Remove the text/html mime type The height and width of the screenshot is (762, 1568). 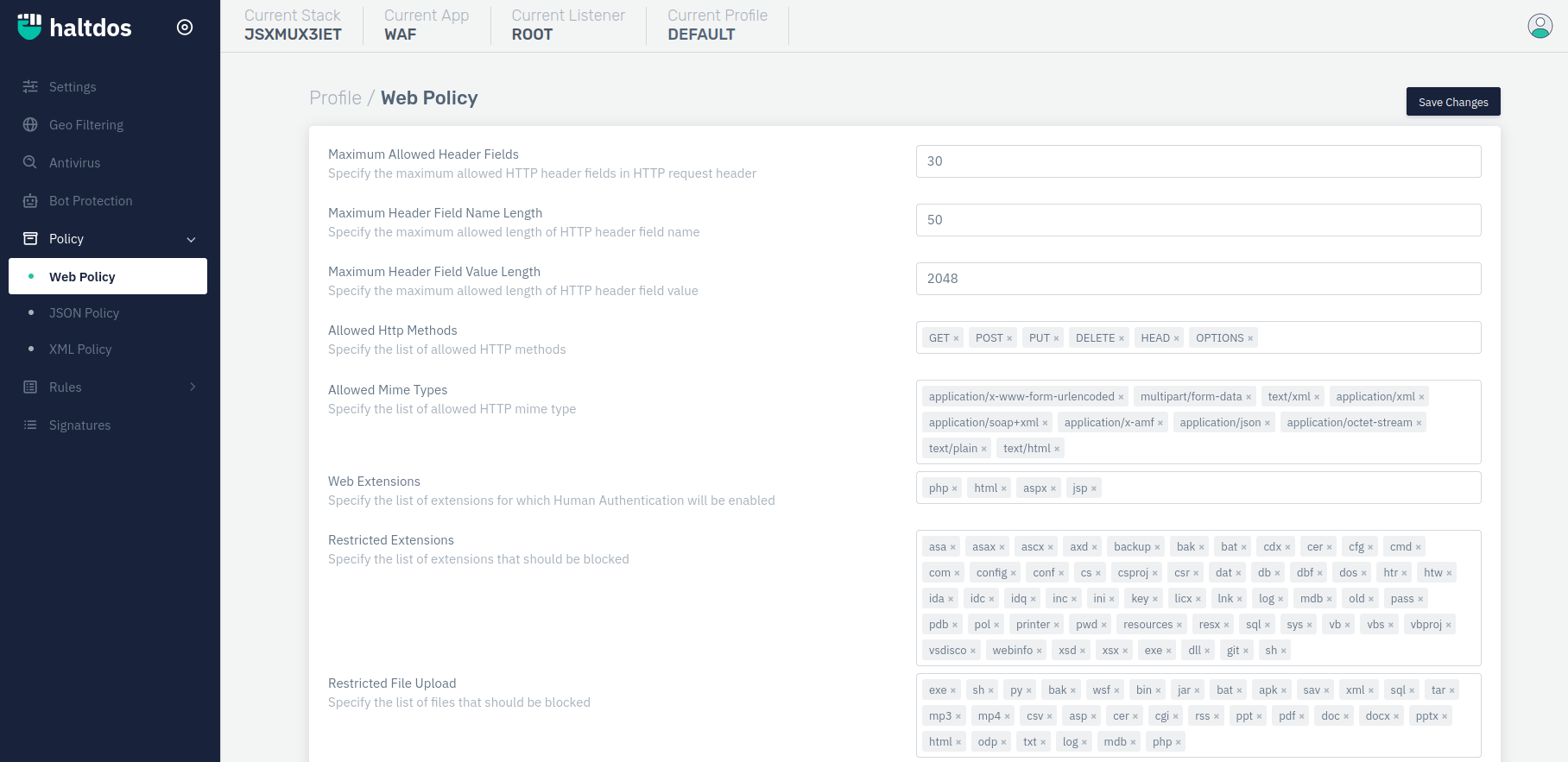(1057, 449)
